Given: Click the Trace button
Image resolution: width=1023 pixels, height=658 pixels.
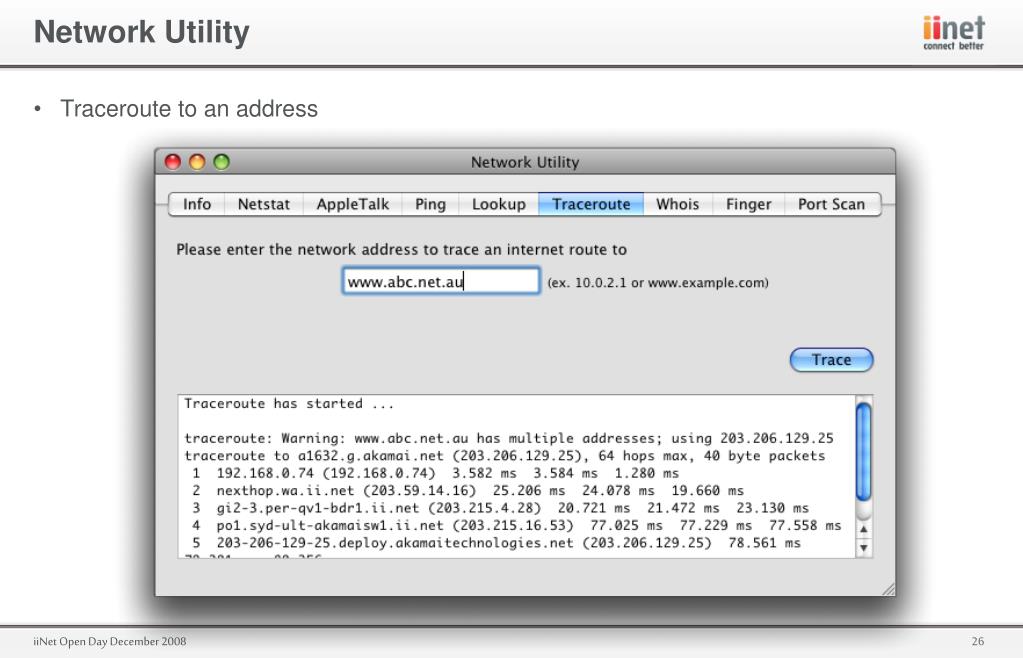Looking at the screenshot, I should pos(831,360).
